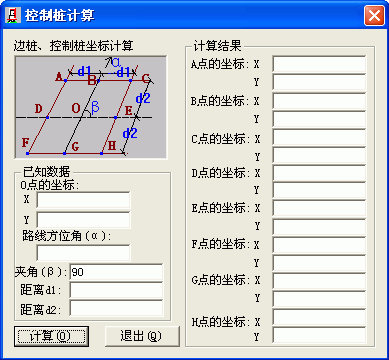Screen dimensions: 389x360
Task: Click the B点的坐标 label
Action: [x=220, y=101]
